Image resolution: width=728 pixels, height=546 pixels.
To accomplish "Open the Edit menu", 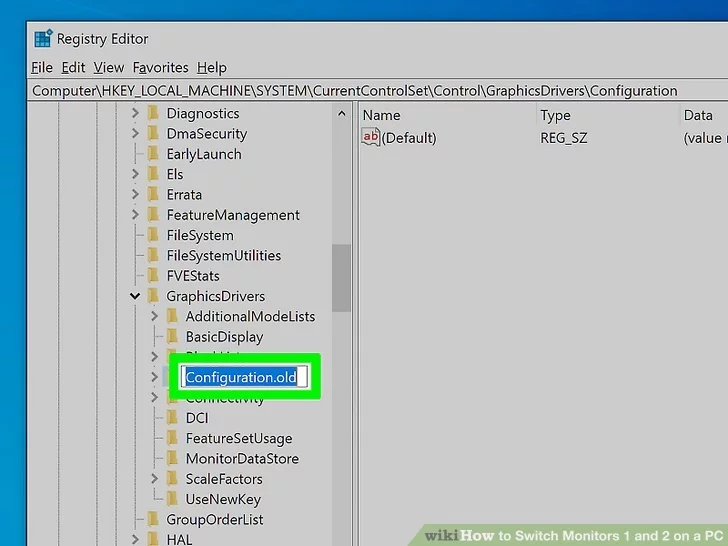I will pos(73,67).
